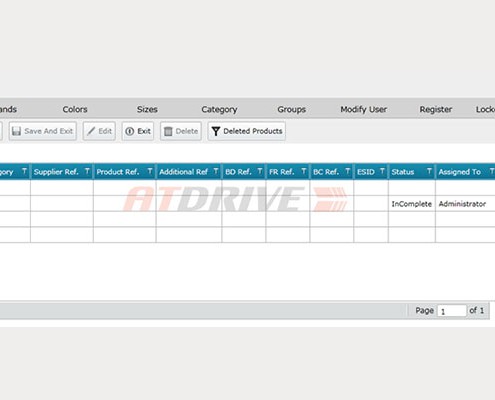The image size is (495, 400).
Task: Click the Delete trash can icon
Action: pyautogui.click(x=168, y=131)
